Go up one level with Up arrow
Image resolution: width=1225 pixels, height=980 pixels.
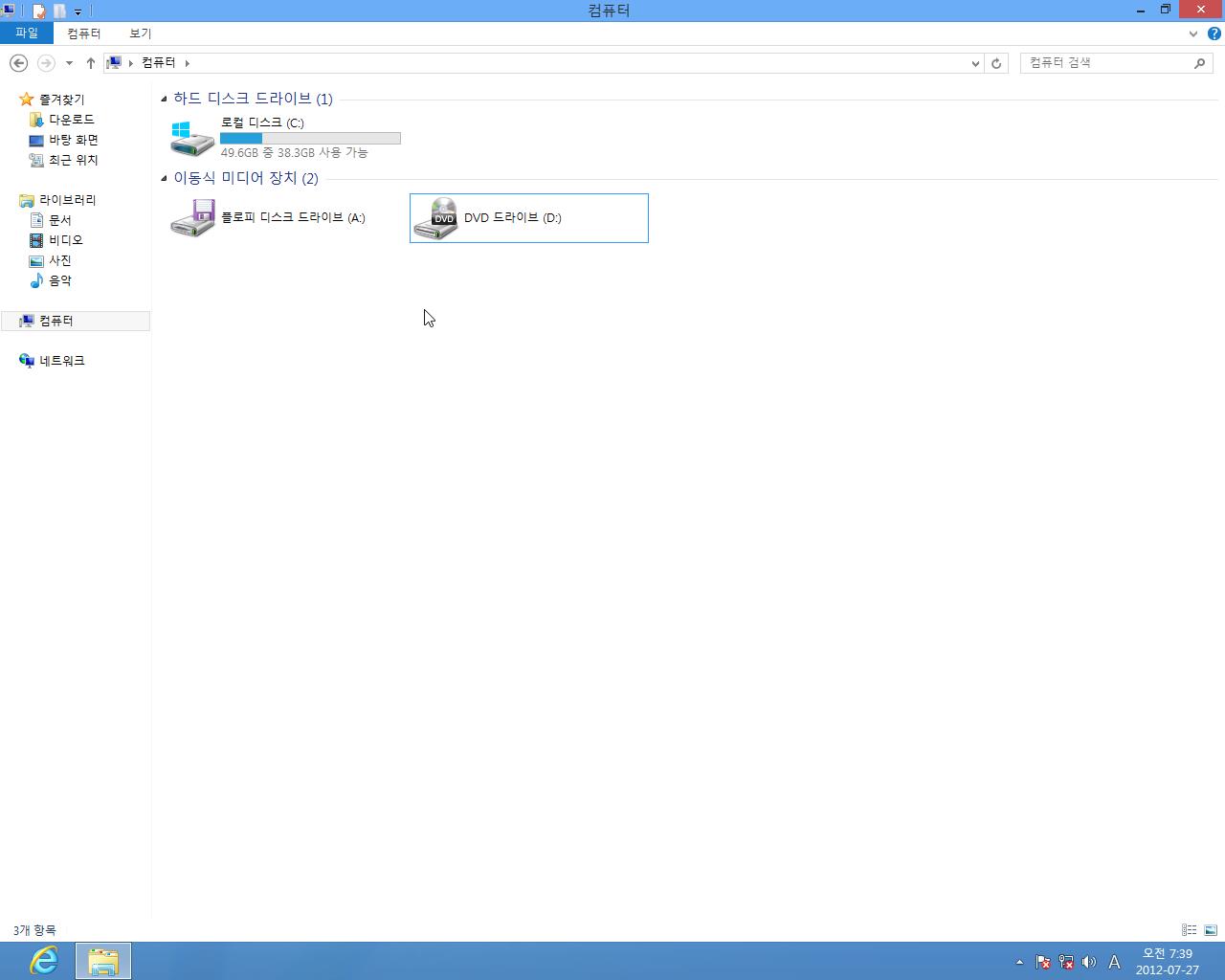pyautogui.click(x=90, y=63)
